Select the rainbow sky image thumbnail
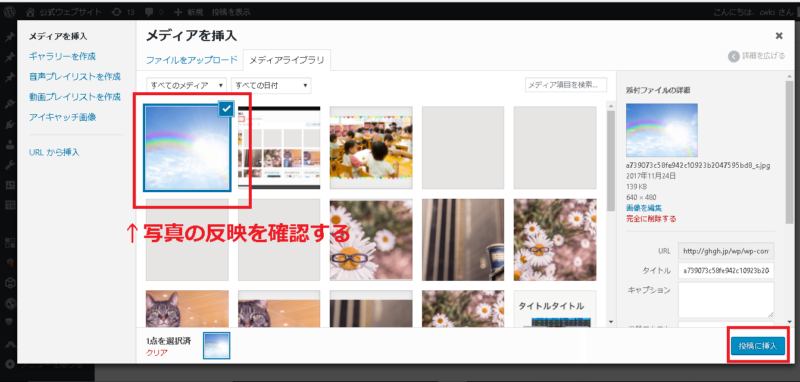The image size is (800, 382). pyautogui.click(x=187, y=148)
